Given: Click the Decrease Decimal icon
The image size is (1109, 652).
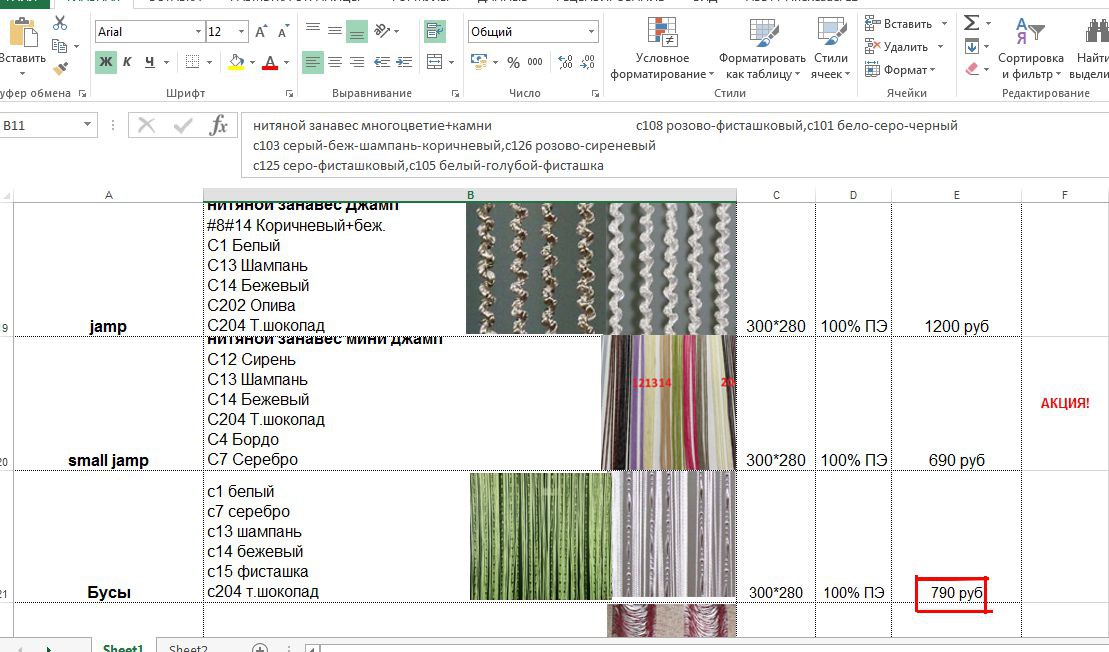Looking at the screenshot, I should pyautogui.click(x=588, y=62).
